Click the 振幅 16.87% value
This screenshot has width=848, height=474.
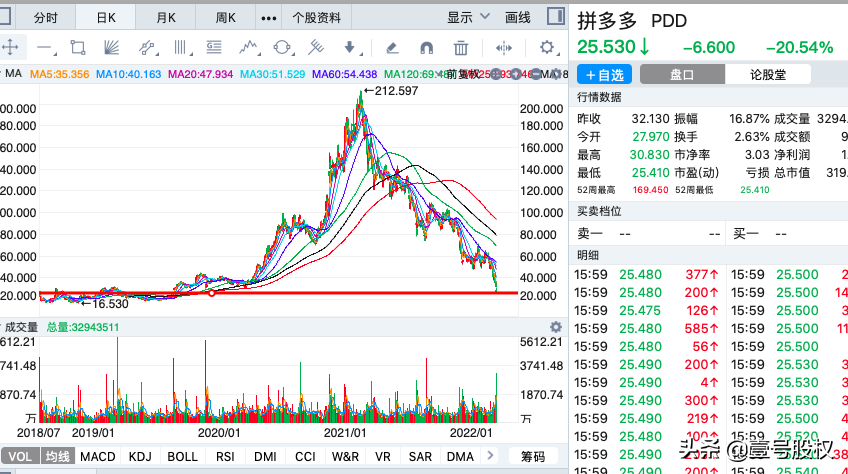(749, 118)
